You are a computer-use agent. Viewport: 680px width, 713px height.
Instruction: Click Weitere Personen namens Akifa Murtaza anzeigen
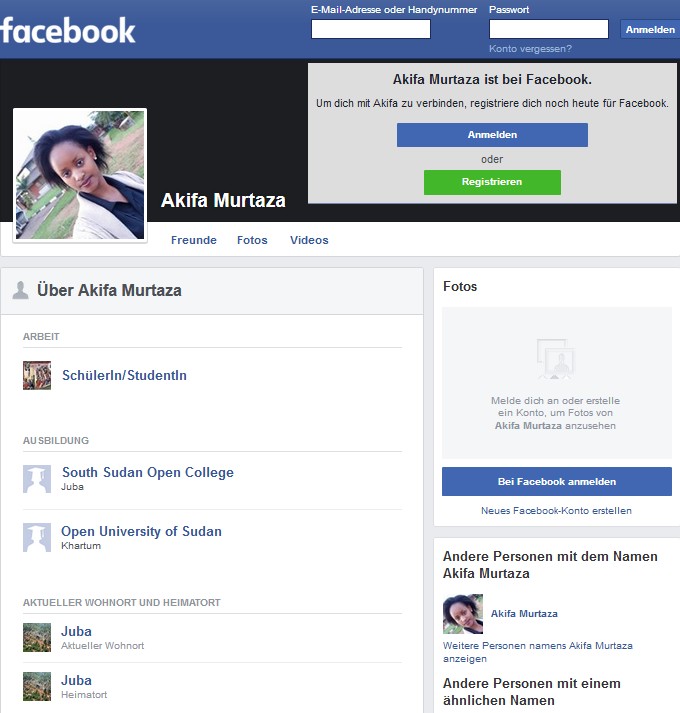[538, 652]
